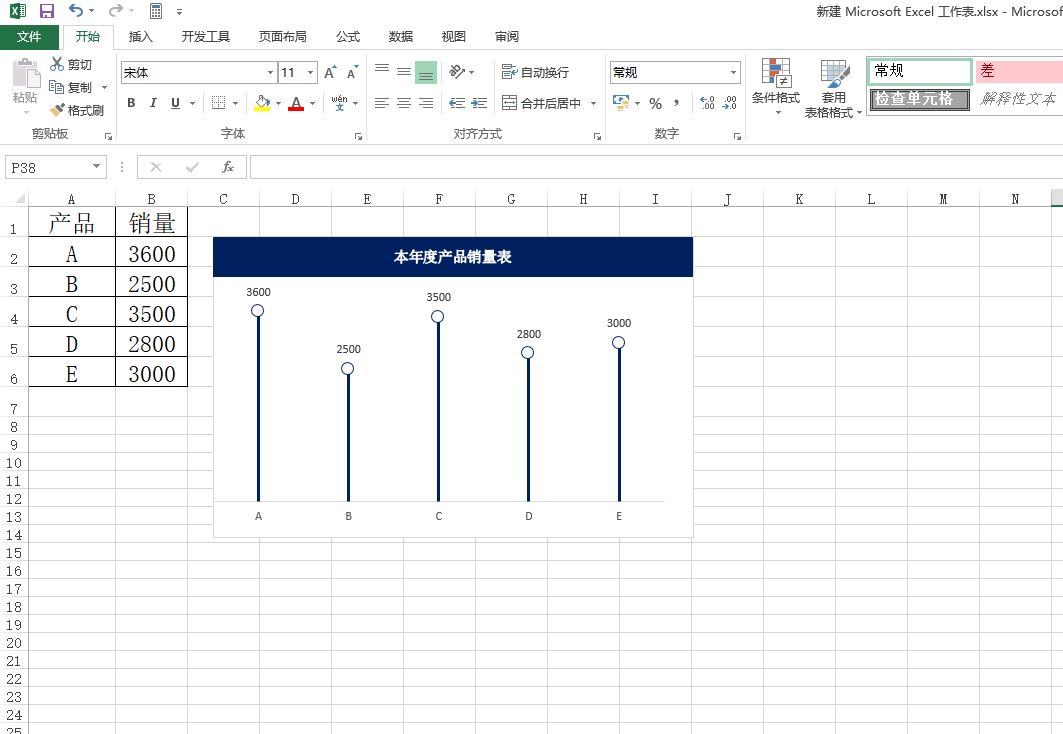Viewport: 1063px width, 734px height.
Task: Apply yellow fill color bucket
Action: click(x=262, y=103)
